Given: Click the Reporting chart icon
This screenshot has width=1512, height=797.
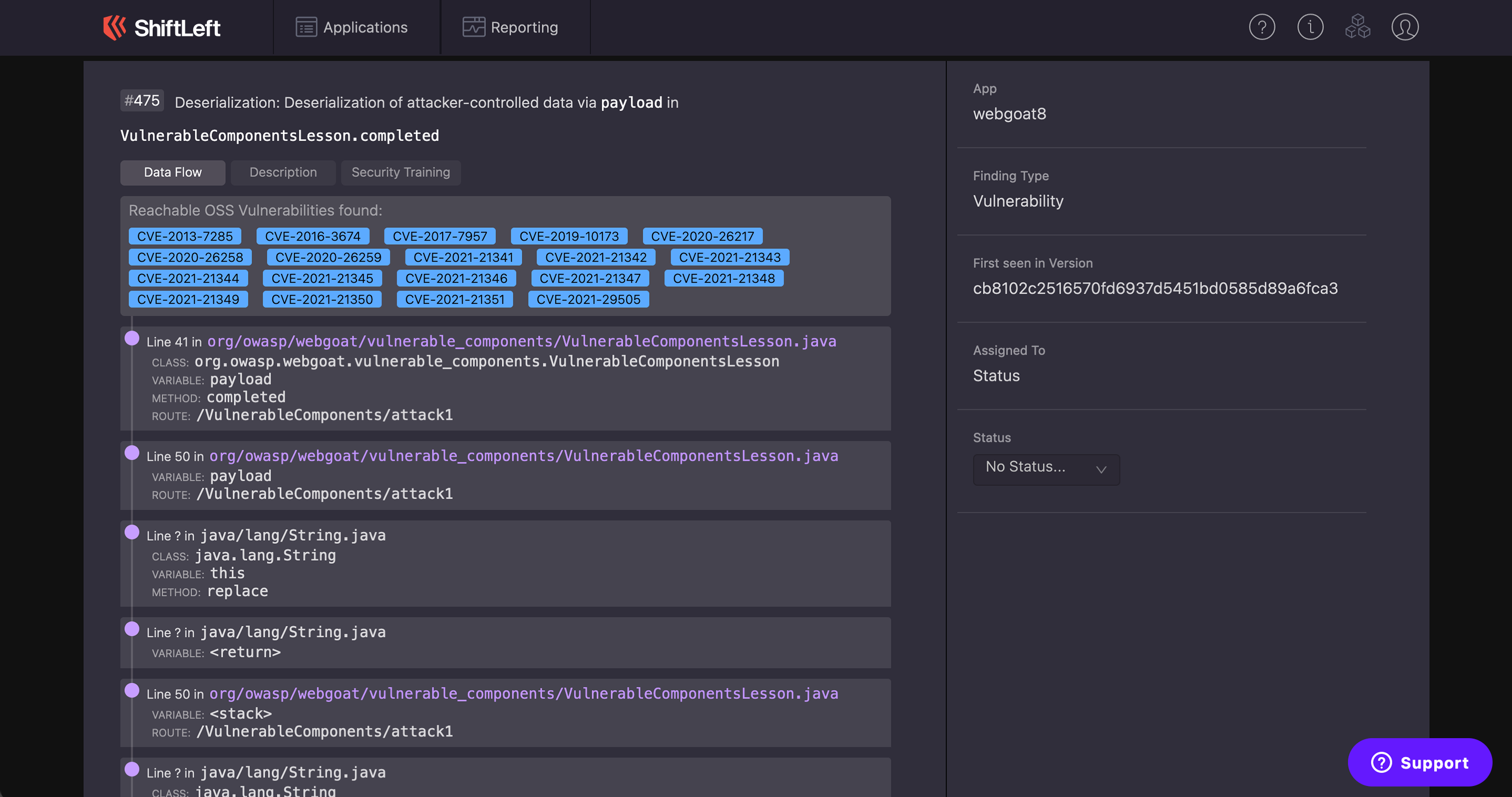Looking at the screenshot, I should point(473,27).
